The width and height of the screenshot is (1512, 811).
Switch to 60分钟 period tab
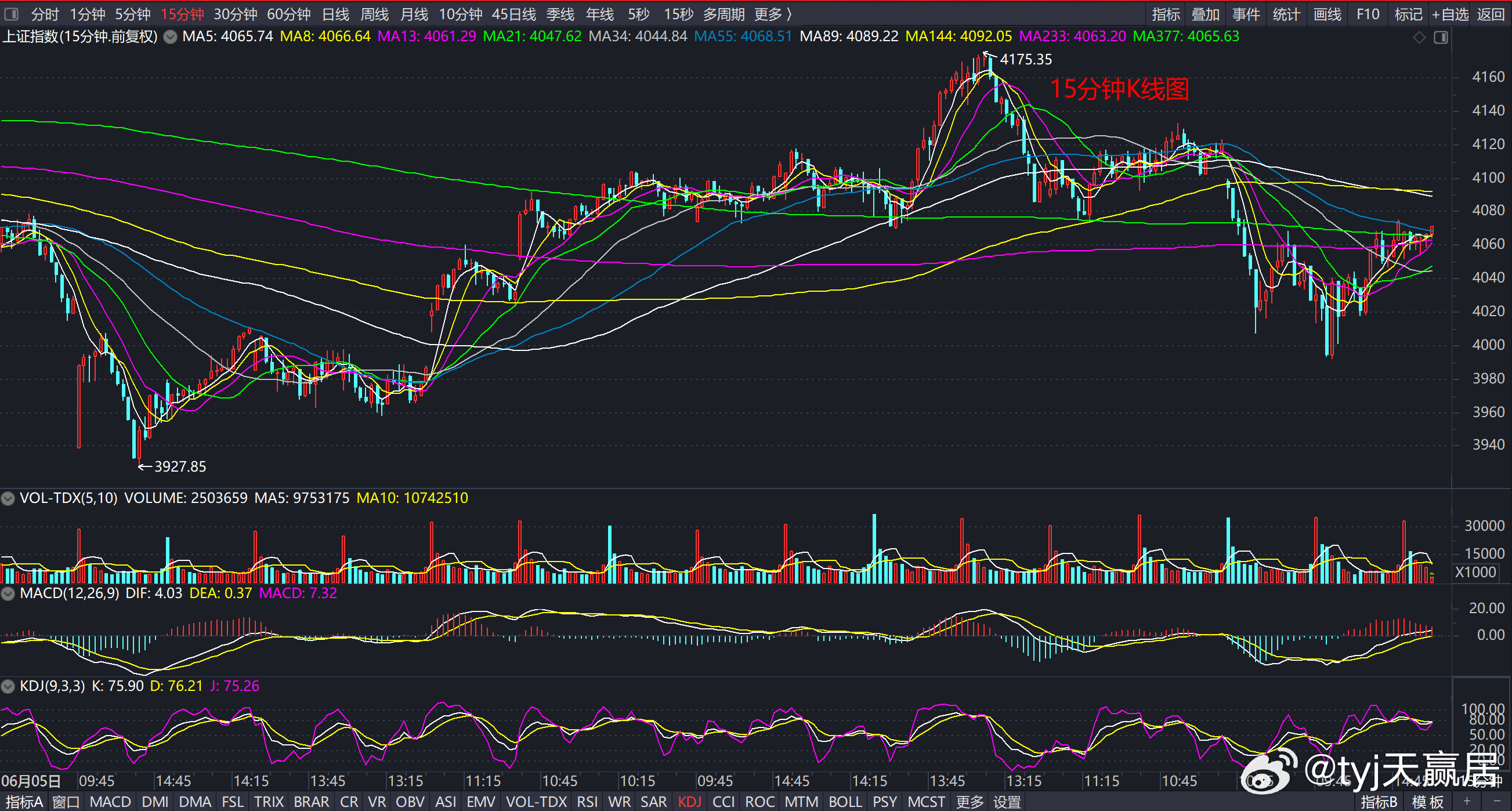click(x=289, y=14)
